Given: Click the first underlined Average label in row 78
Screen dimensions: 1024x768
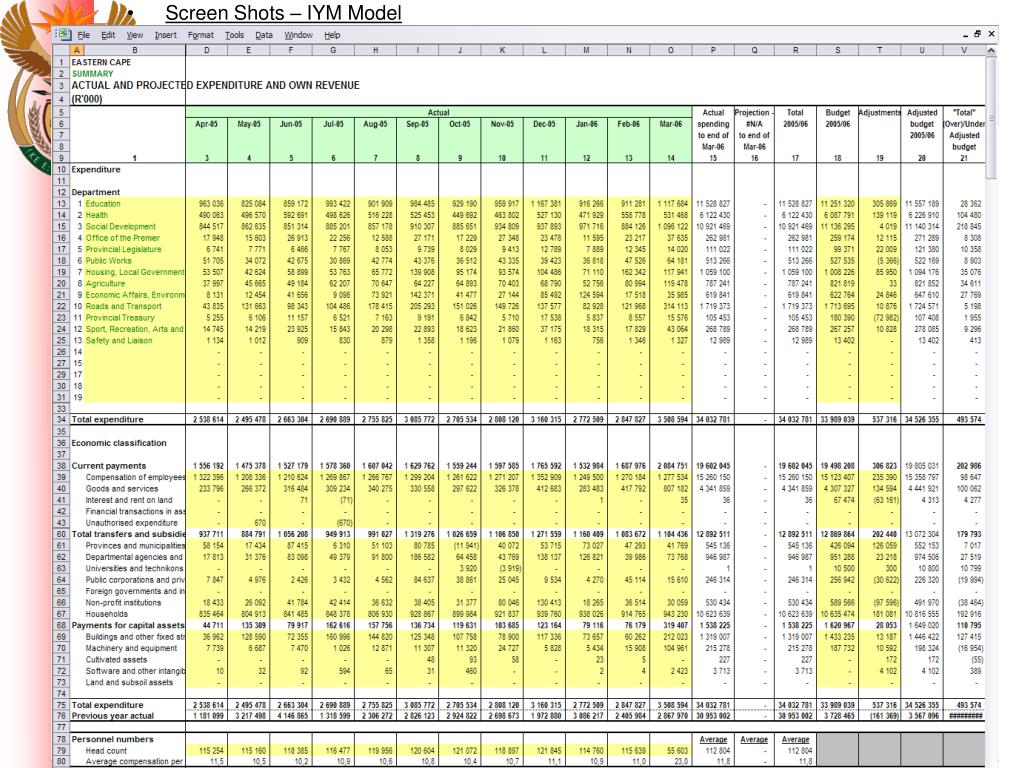Looking at the screenshot, I should 713,739.
